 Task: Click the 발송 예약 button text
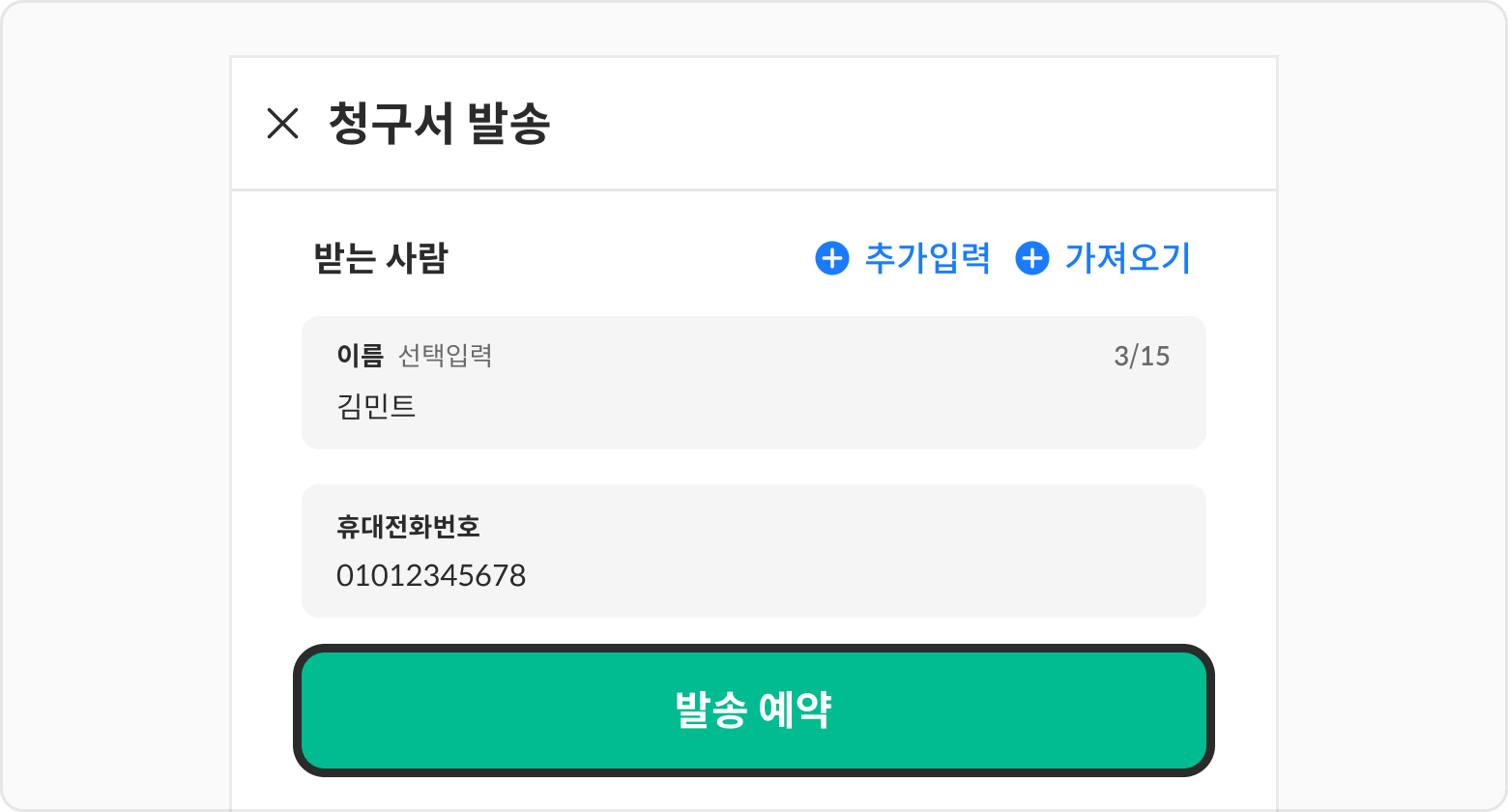pyautogui.click(x=753, y=710)
